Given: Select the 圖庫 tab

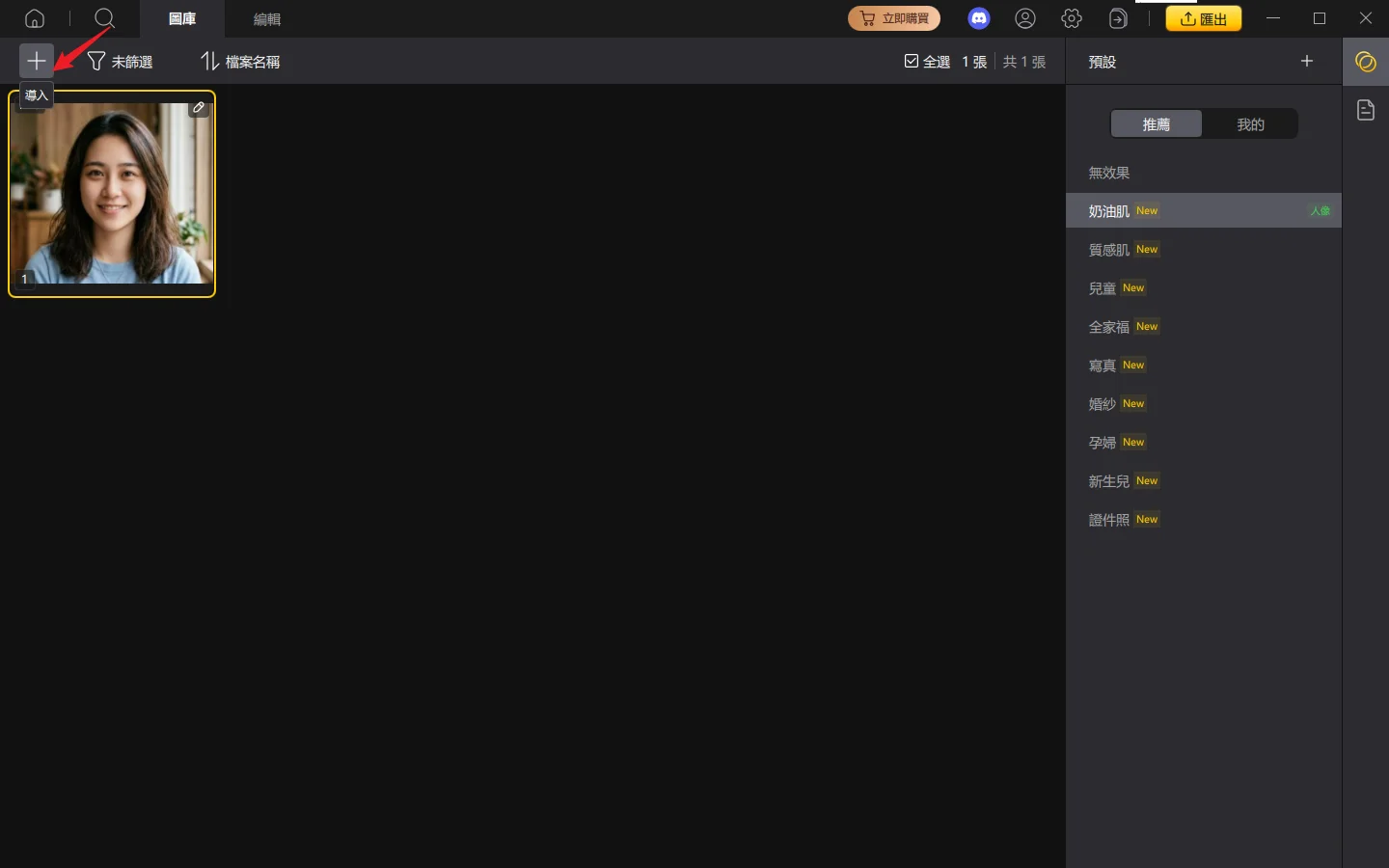Looking at the screenshot, I should click(x=182, y=19).
